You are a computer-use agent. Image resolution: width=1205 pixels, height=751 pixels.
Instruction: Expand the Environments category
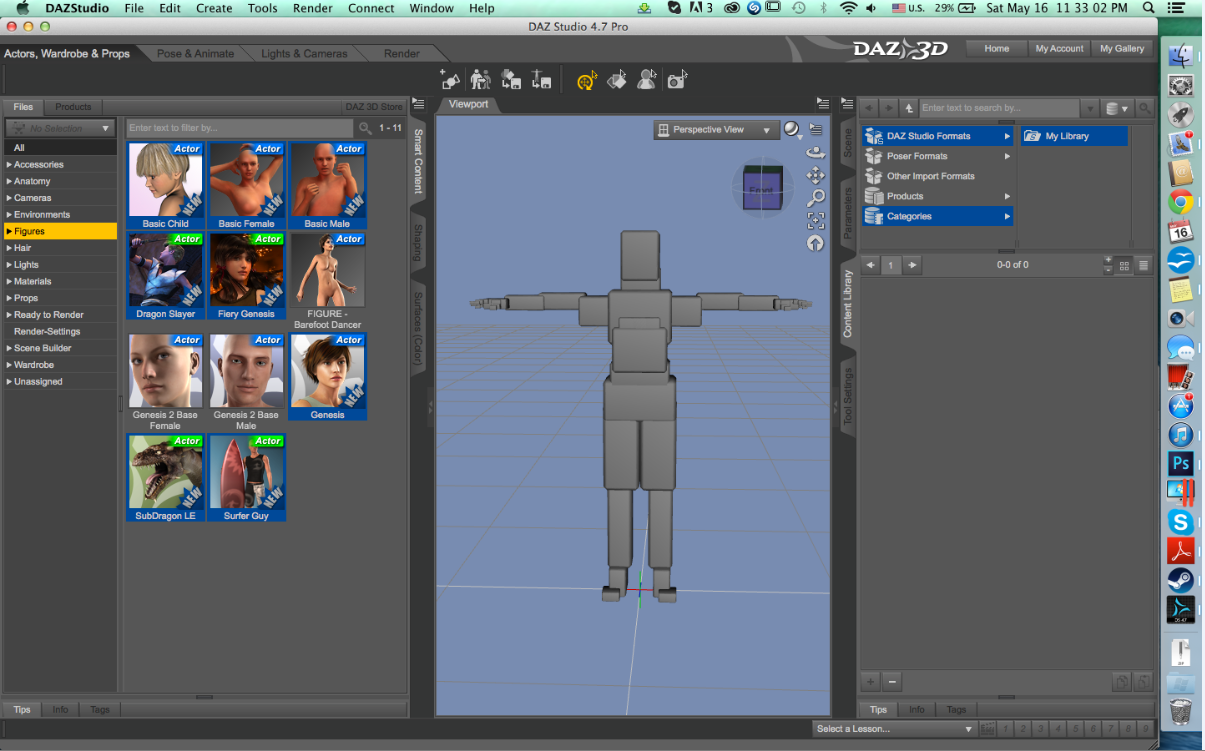9,215
